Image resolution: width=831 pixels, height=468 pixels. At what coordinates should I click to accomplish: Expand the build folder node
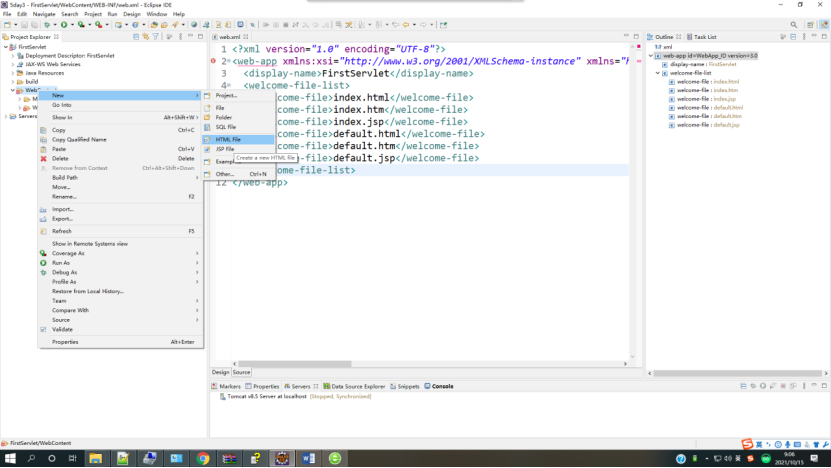pyautogui.click(x=13, y=82)
